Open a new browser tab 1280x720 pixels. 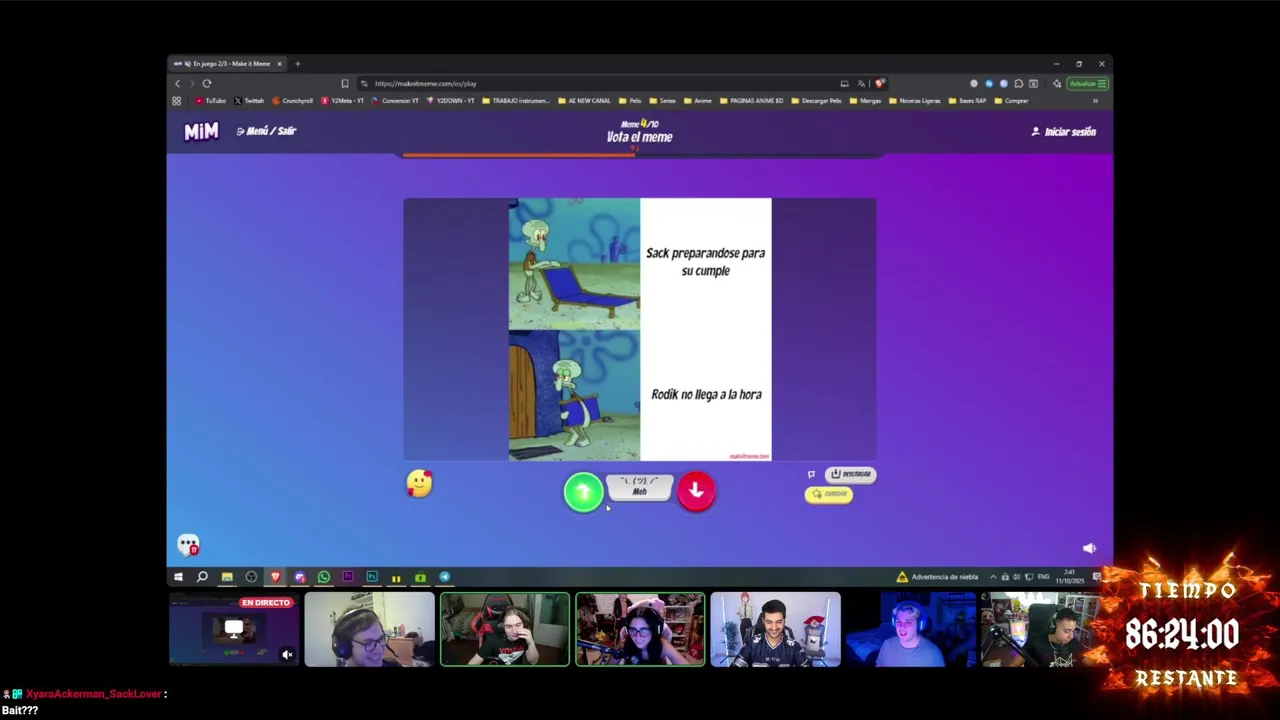pos(297,64)
